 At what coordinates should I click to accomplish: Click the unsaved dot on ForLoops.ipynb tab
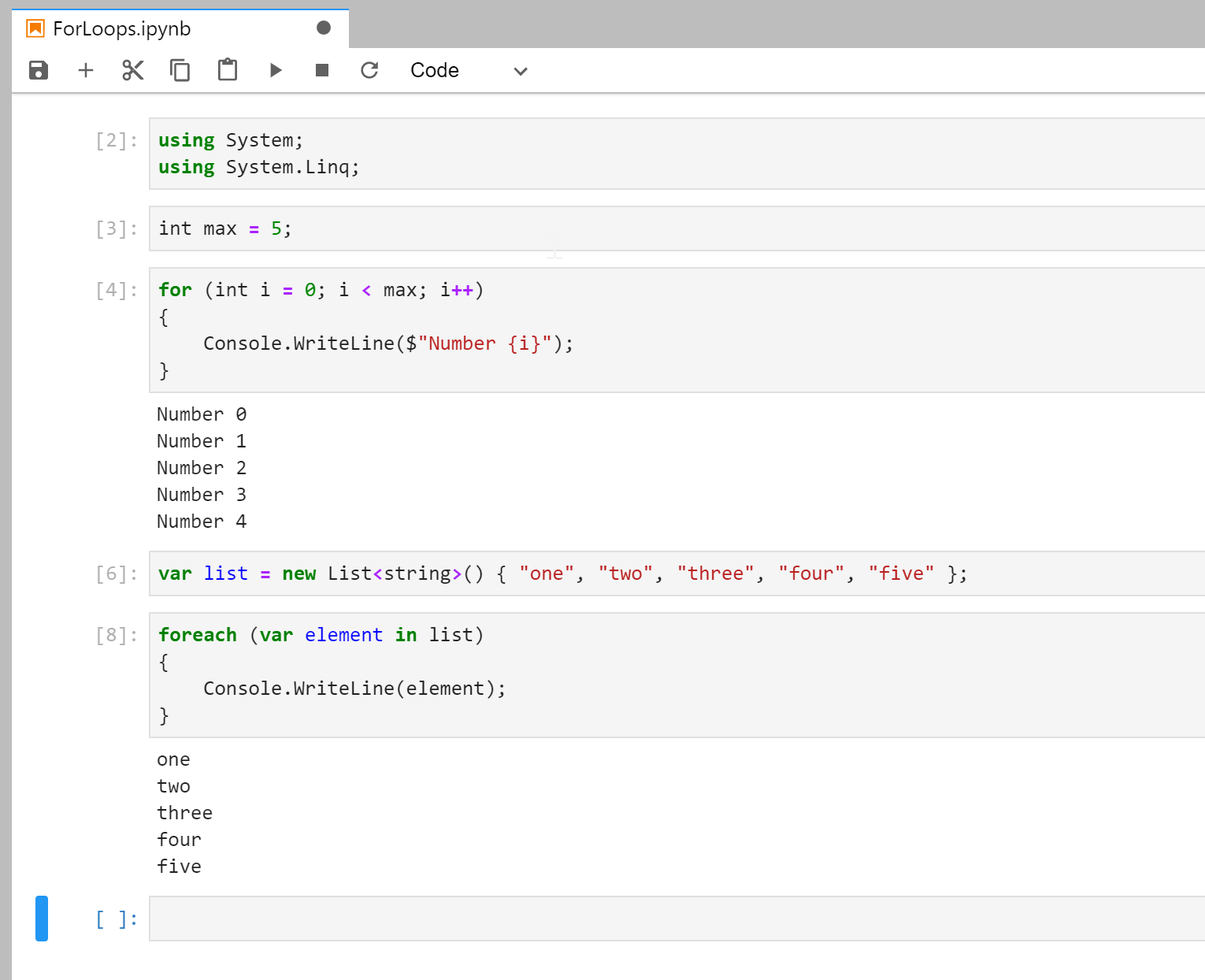pyautogui.click(x=324, y=28)
